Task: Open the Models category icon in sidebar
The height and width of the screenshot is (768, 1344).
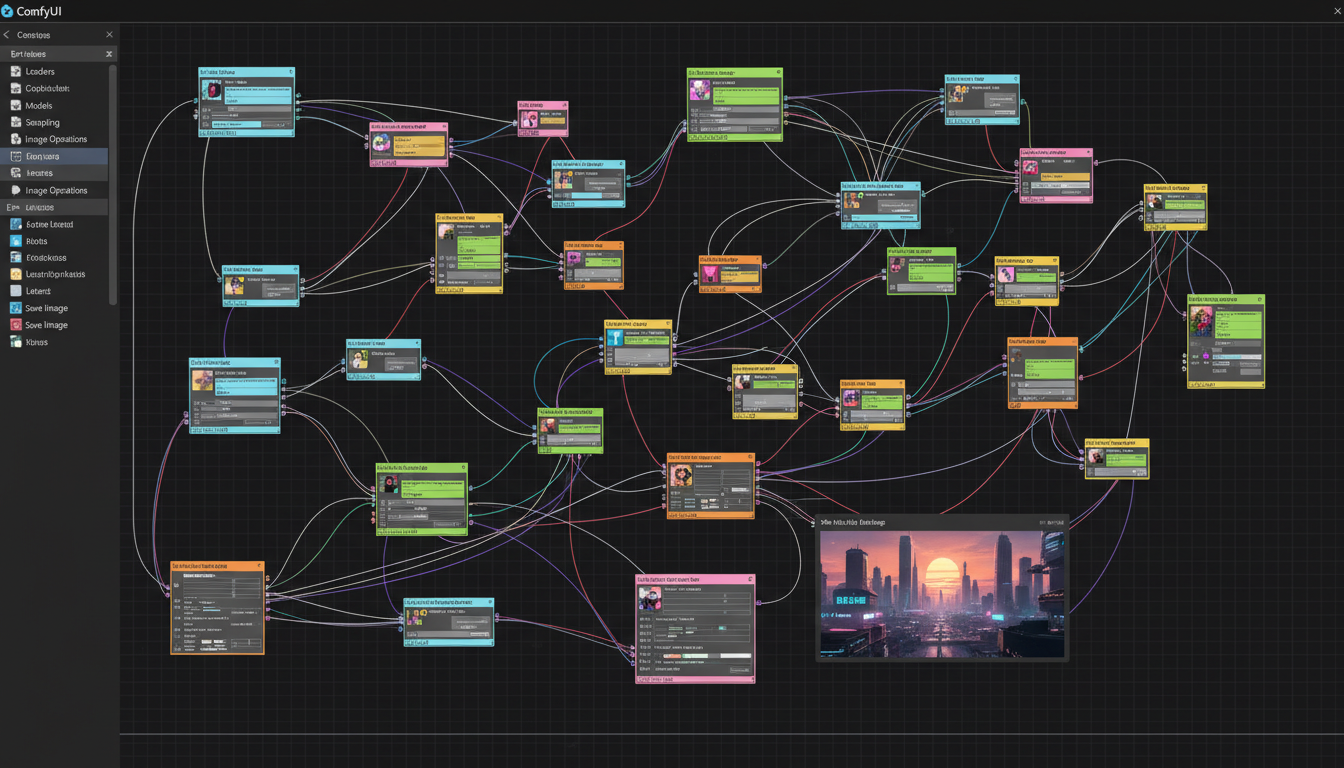Action: pos(15,105)
